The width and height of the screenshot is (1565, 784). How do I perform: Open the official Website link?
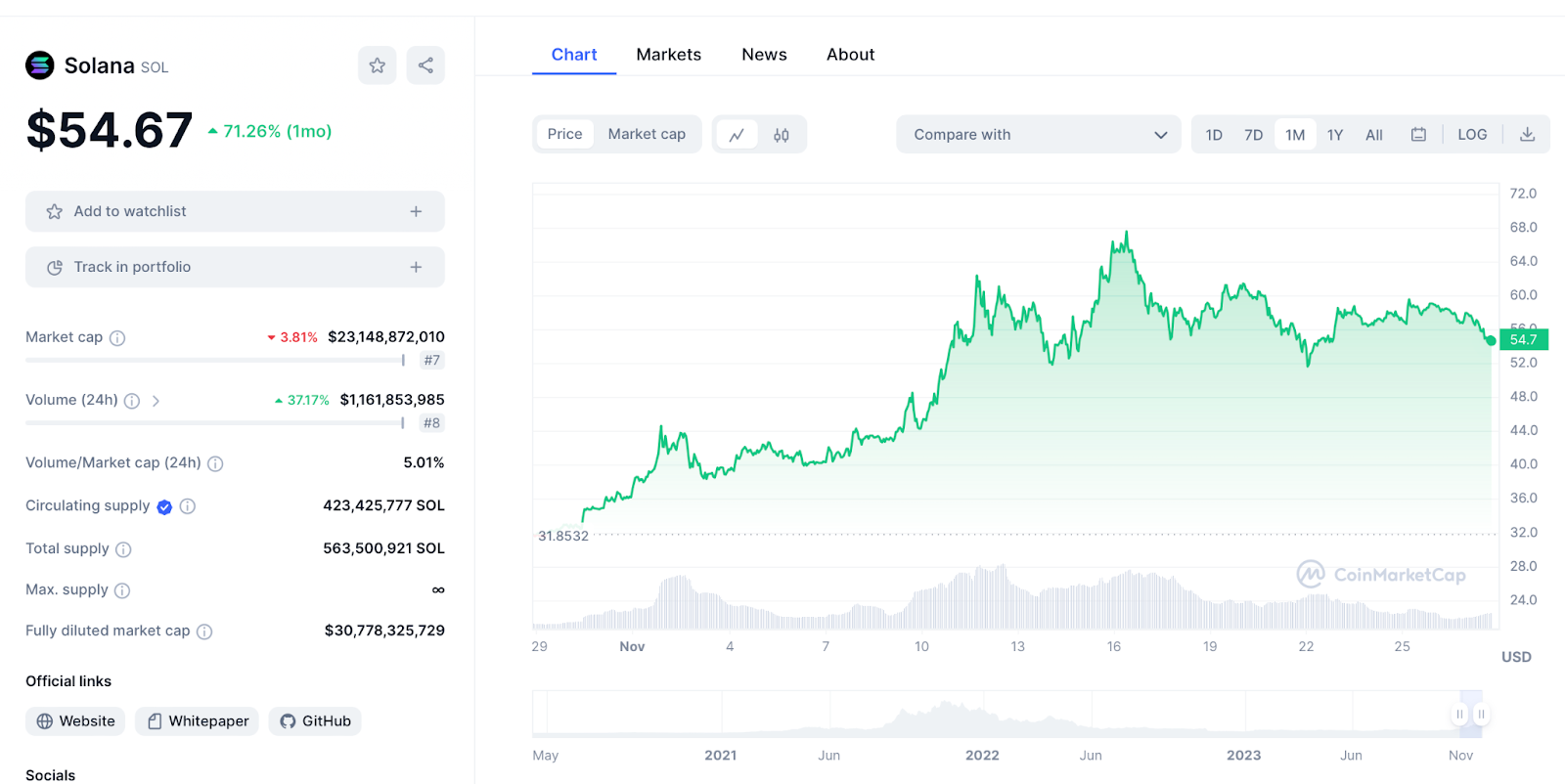(75, 721)
